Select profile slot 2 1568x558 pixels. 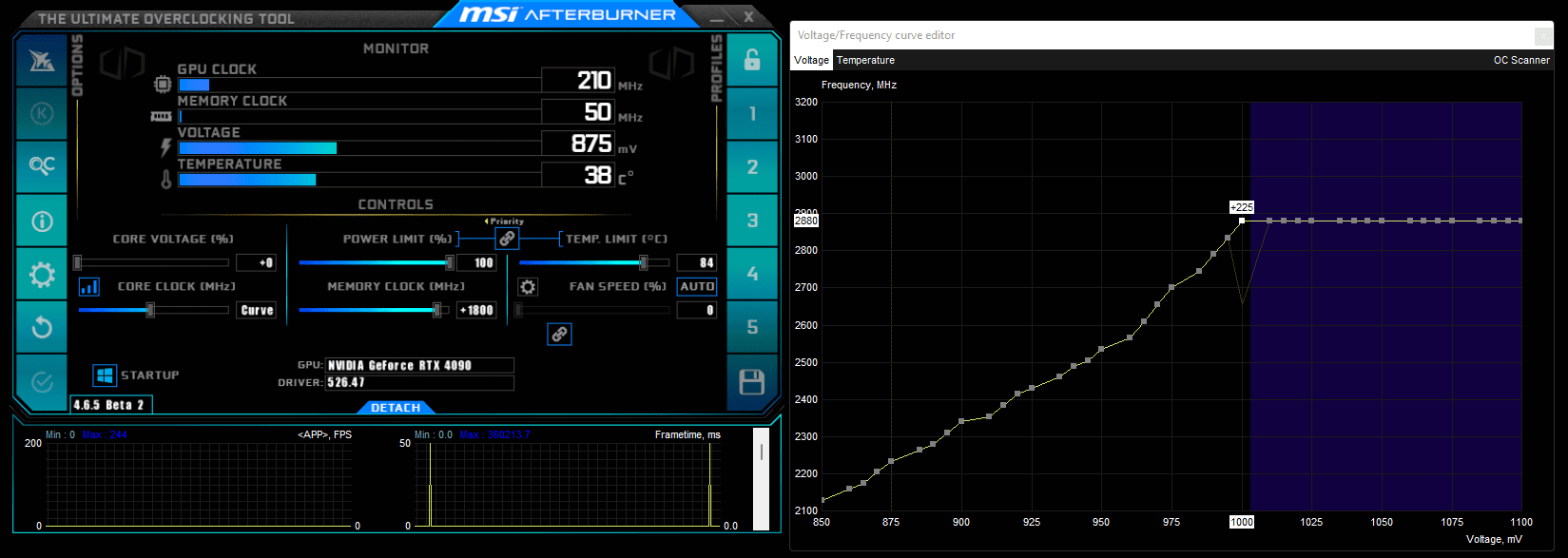pos(752,167)
